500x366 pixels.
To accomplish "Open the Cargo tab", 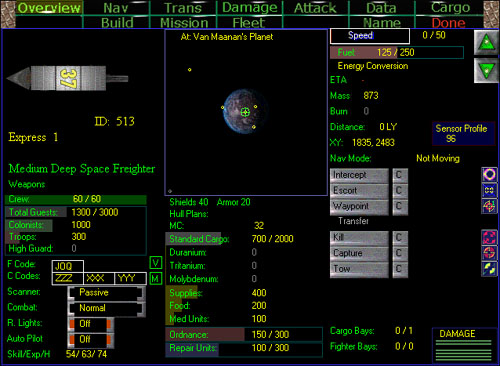I will click(x=450, y=7).
